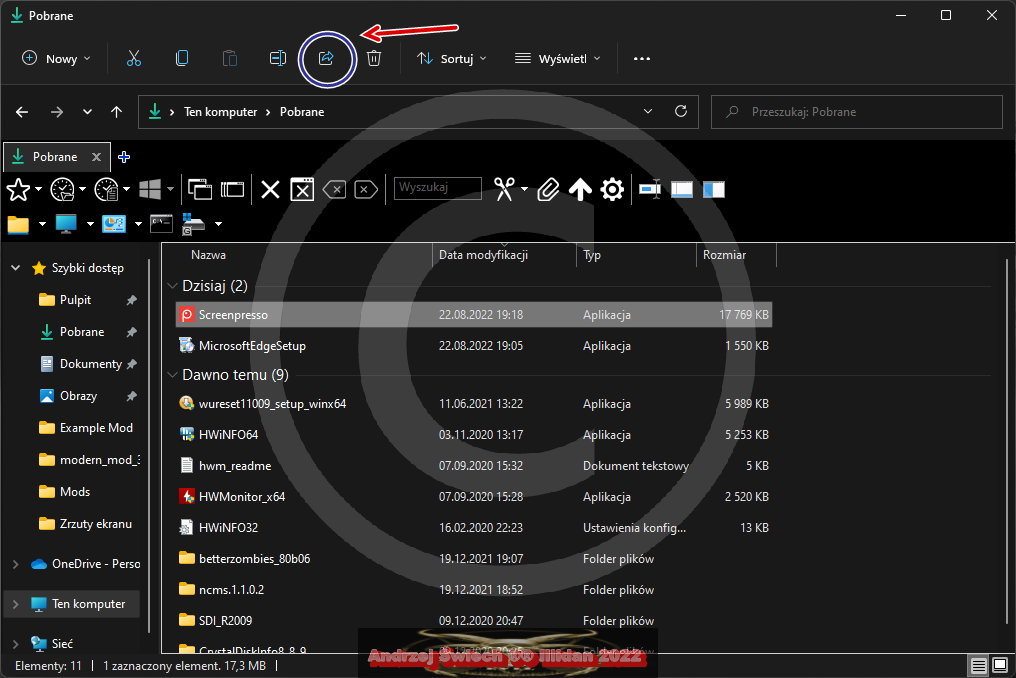Viewport: 1016px width, 678px height.
Task: Click the right-pointing tag with X icon
Action: point(366,190)
